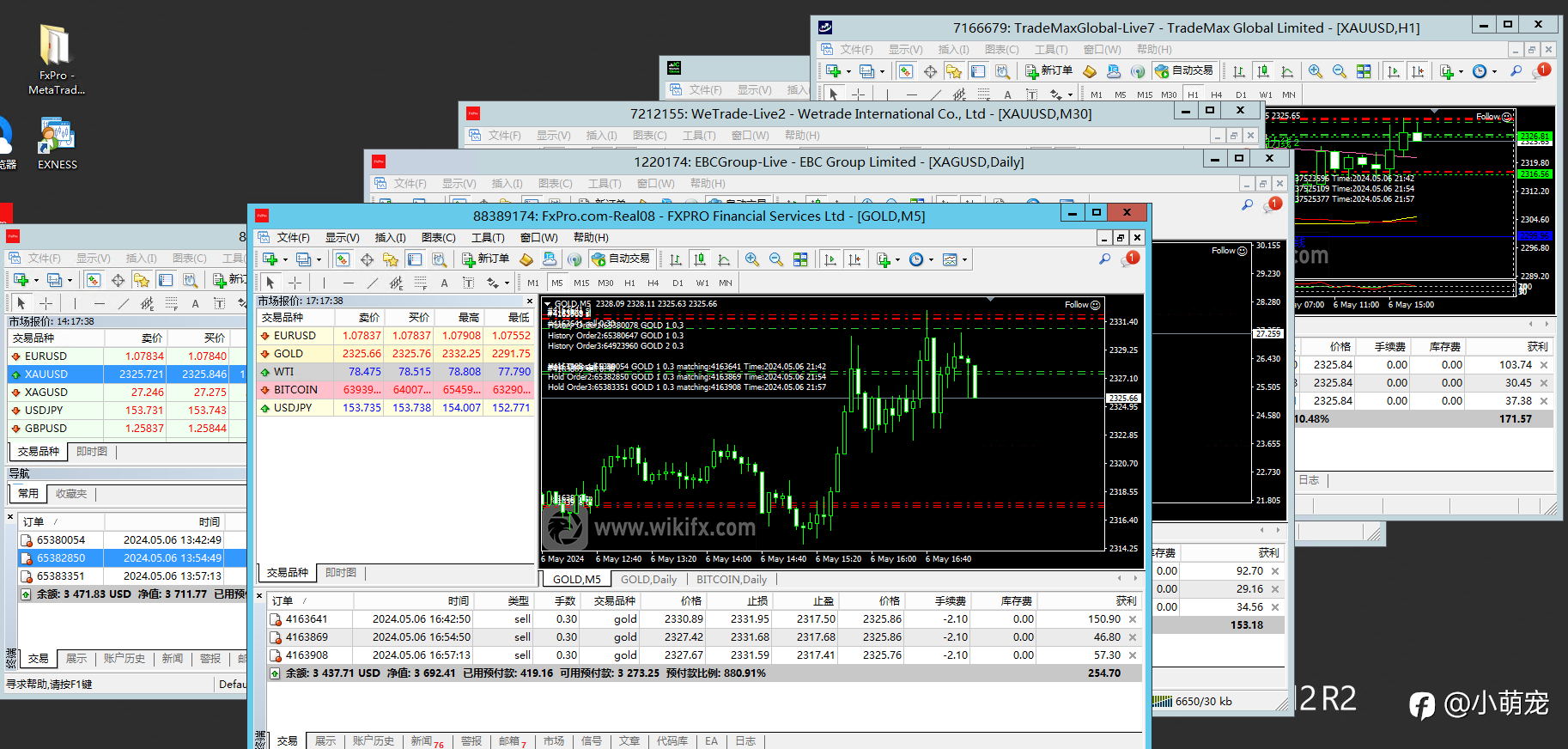Select BITCOIN row in FxPro market watch
Image resolution: width=1568 pixels, height=749 pixels.
[x=396, y=390]
